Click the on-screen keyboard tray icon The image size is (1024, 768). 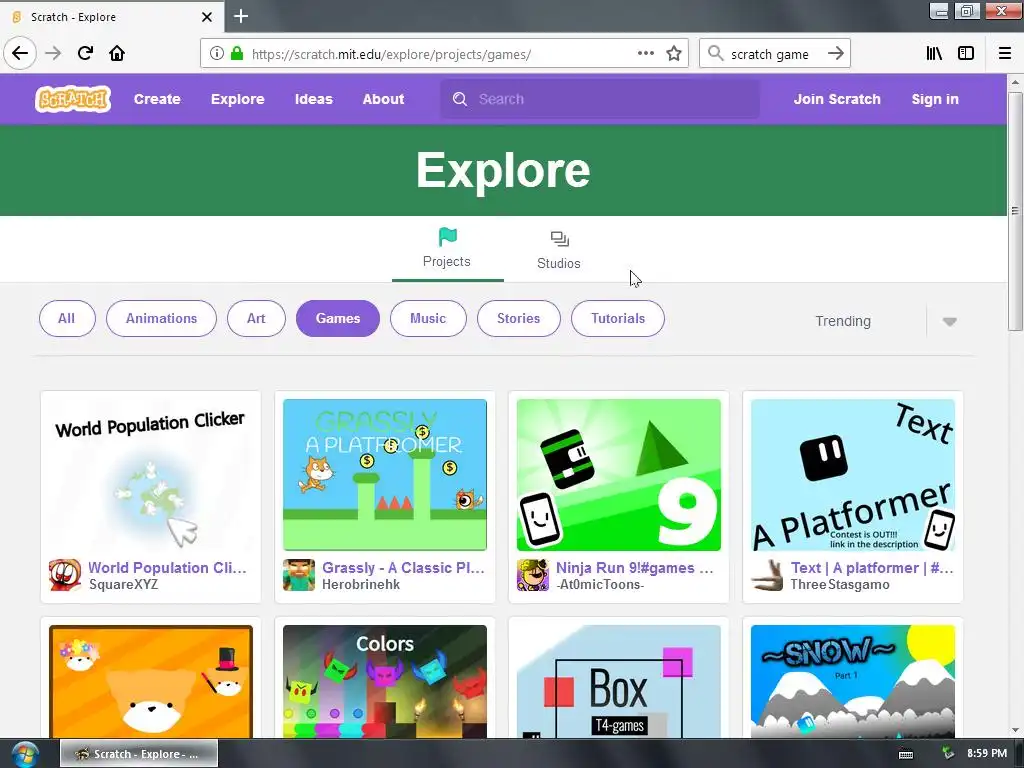pyautogui.click(x=906, y=754)
